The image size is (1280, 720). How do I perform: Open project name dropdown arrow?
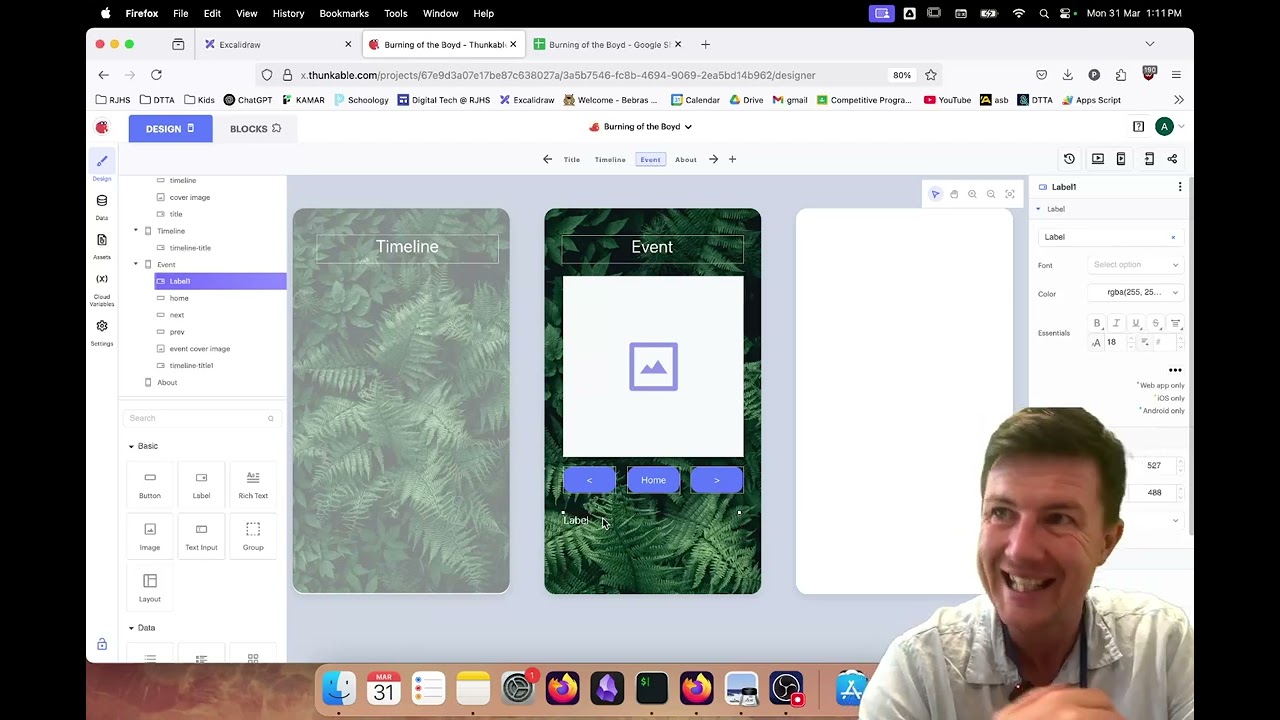(688, 127)
